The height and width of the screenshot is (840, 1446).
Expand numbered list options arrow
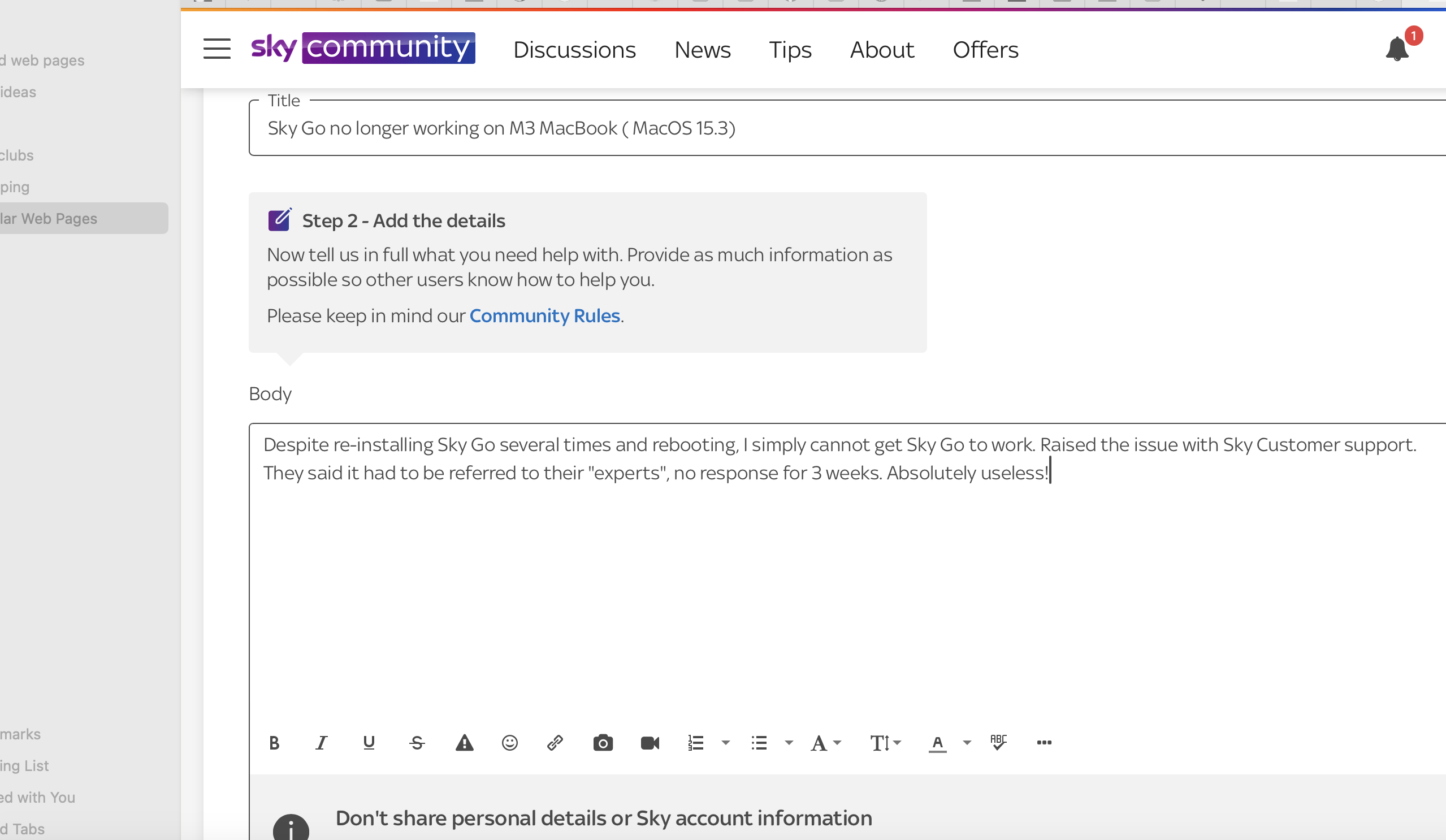(x=726, y=742)
